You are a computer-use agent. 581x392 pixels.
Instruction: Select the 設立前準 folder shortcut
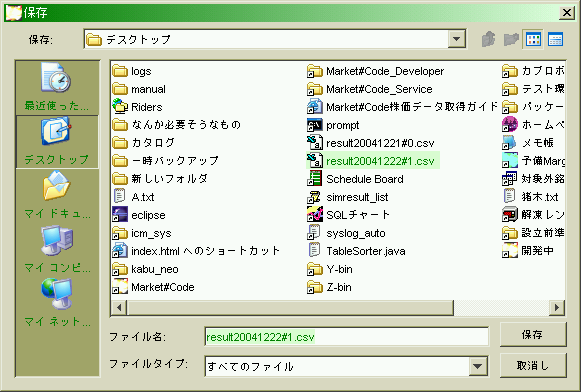534,233
